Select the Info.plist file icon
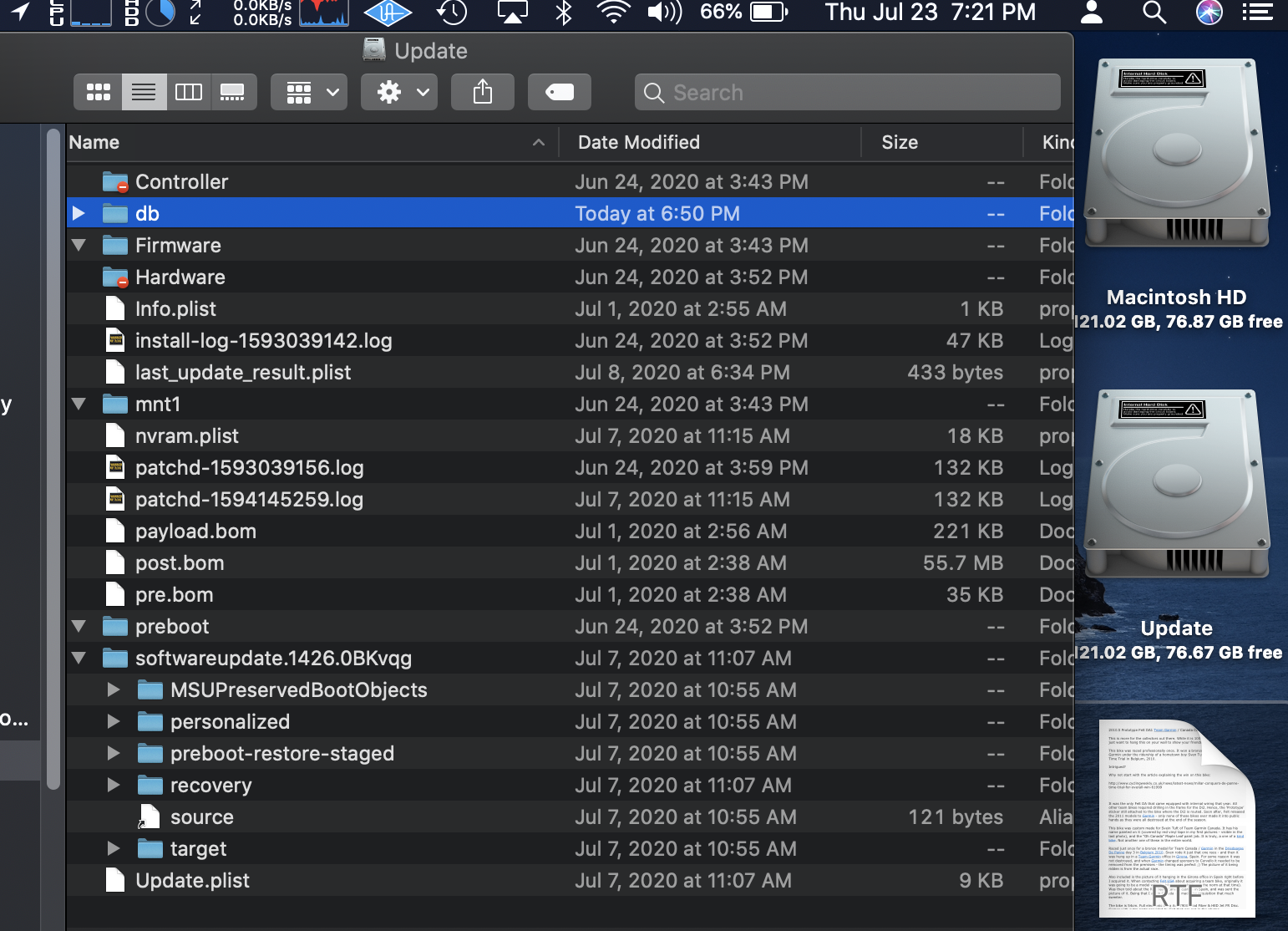The height and width of the screenshot is (931, 1288). tap(115, 308)
